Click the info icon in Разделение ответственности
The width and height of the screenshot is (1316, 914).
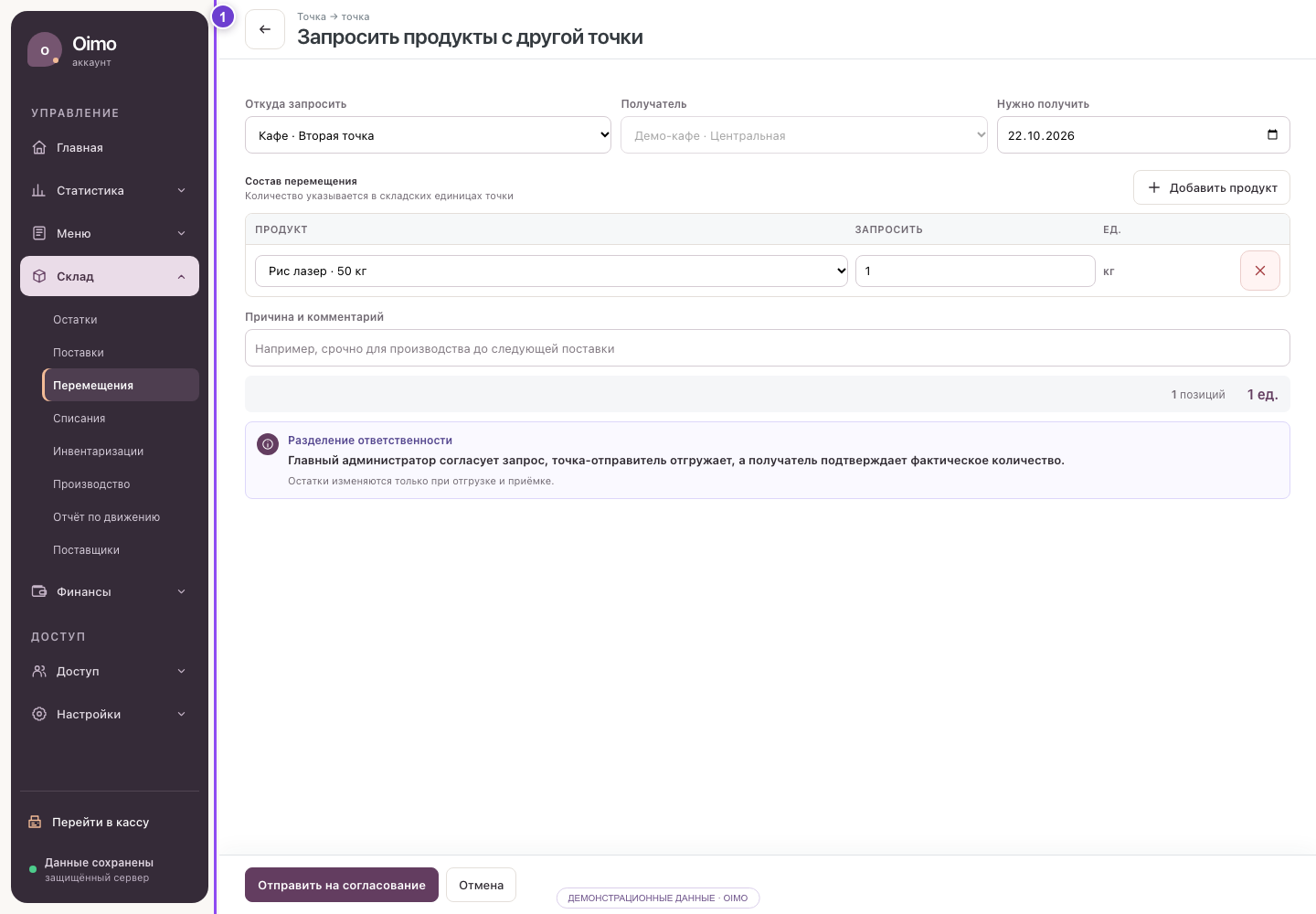268,444
